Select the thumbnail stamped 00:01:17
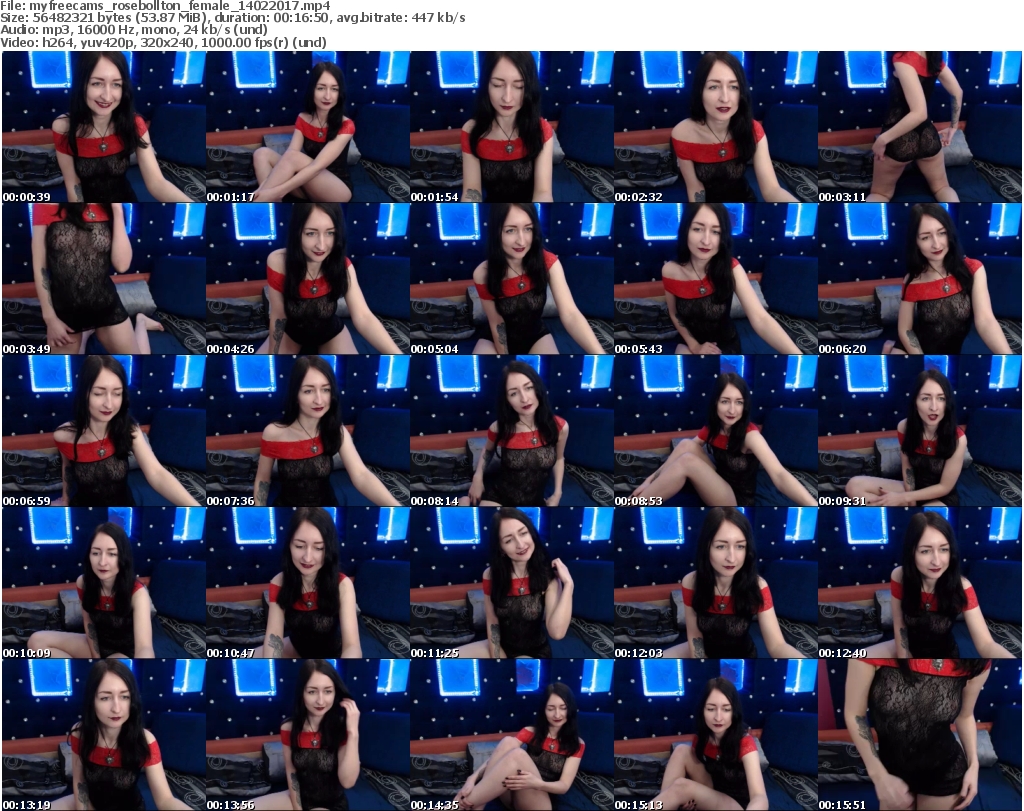The height and width of the screenshot is (811, 1024). click(308, 127)
